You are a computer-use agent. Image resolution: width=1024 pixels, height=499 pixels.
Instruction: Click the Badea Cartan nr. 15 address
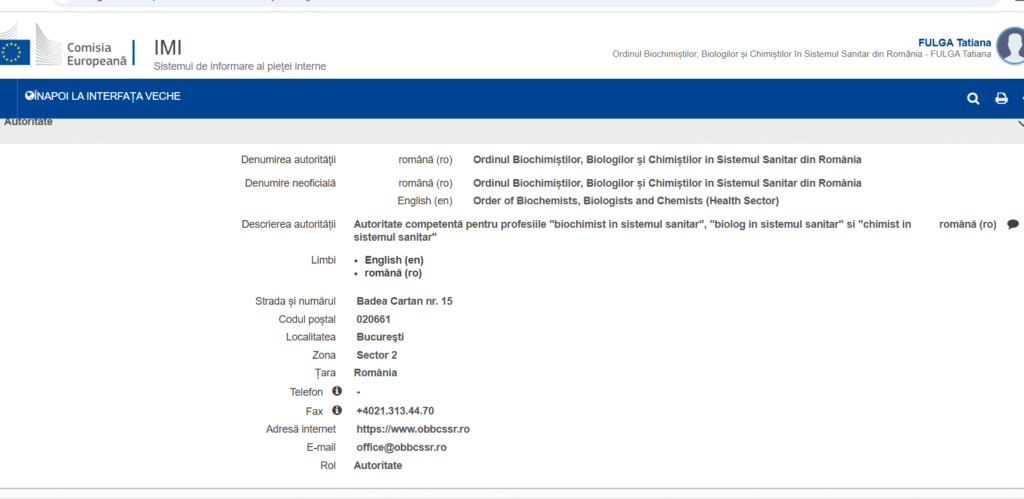point(404,301)
